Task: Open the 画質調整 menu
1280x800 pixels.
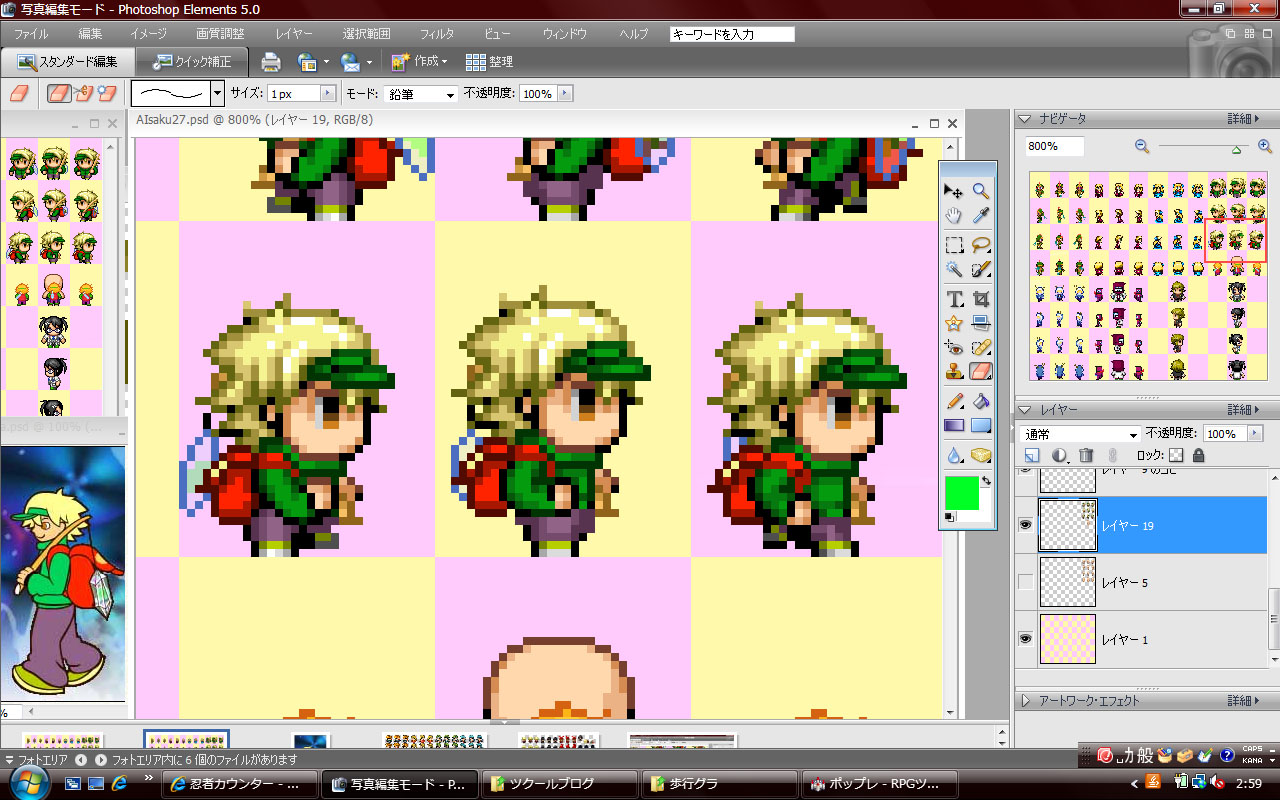Action: 220,34
